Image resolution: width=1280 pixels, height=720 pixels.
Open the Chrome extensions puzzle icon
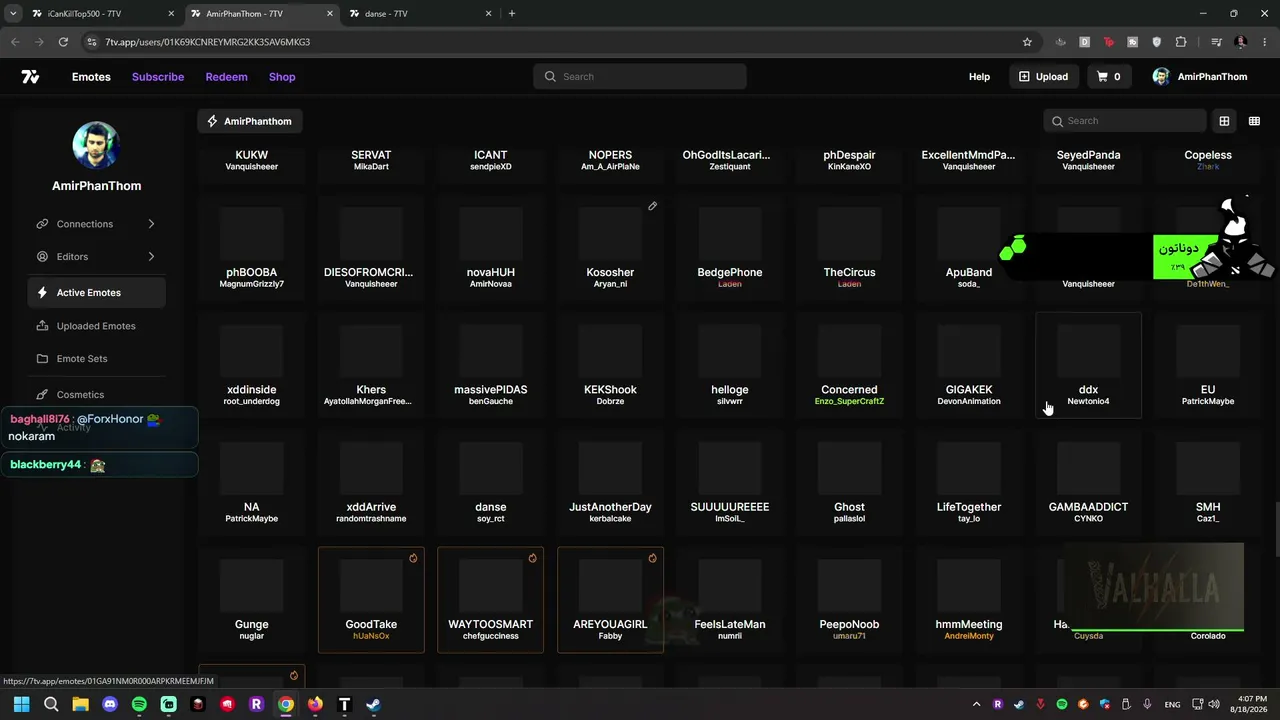1181,42
